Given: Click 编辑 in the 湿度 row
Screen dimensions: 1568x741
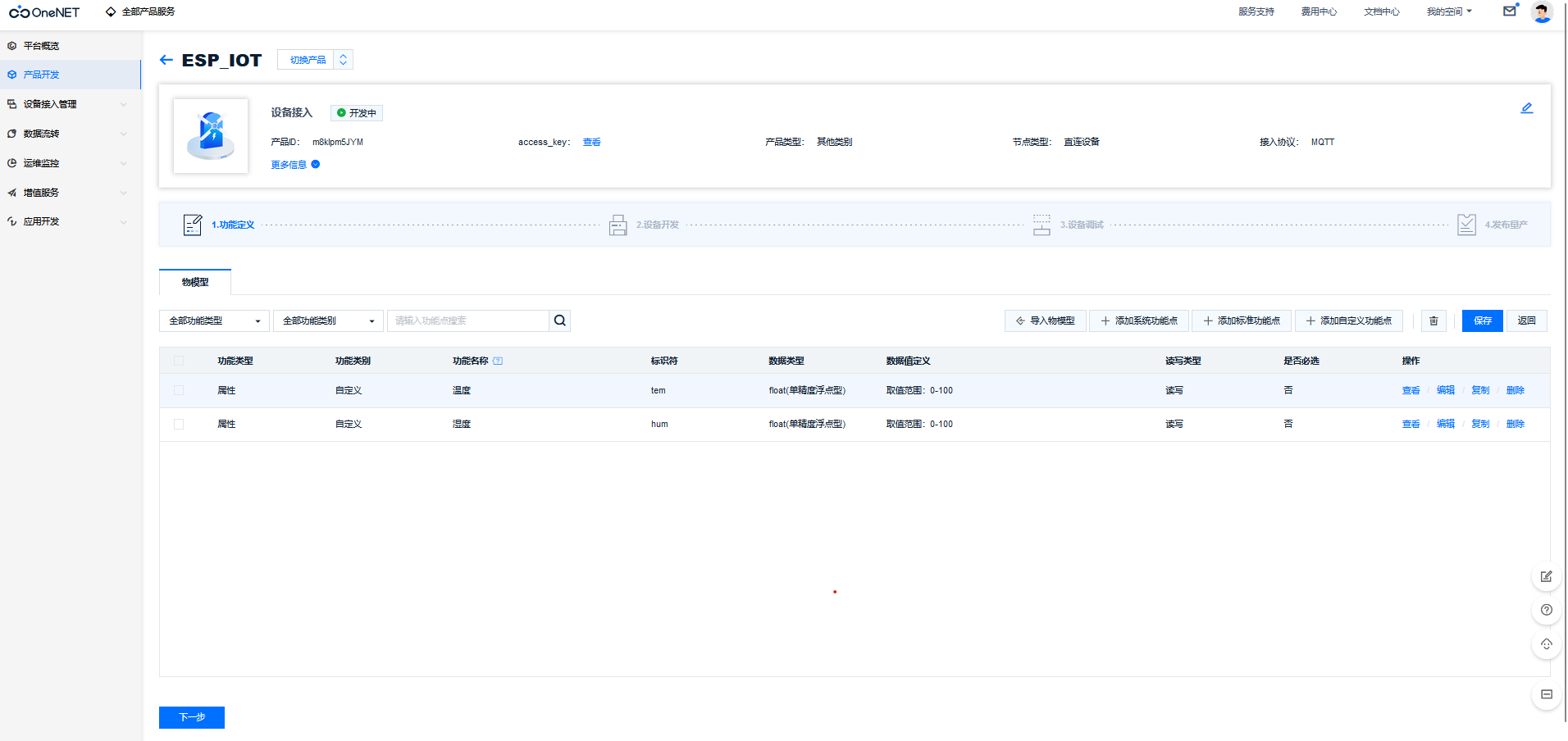Looking at the screenshot, I should pos(1446,424).
